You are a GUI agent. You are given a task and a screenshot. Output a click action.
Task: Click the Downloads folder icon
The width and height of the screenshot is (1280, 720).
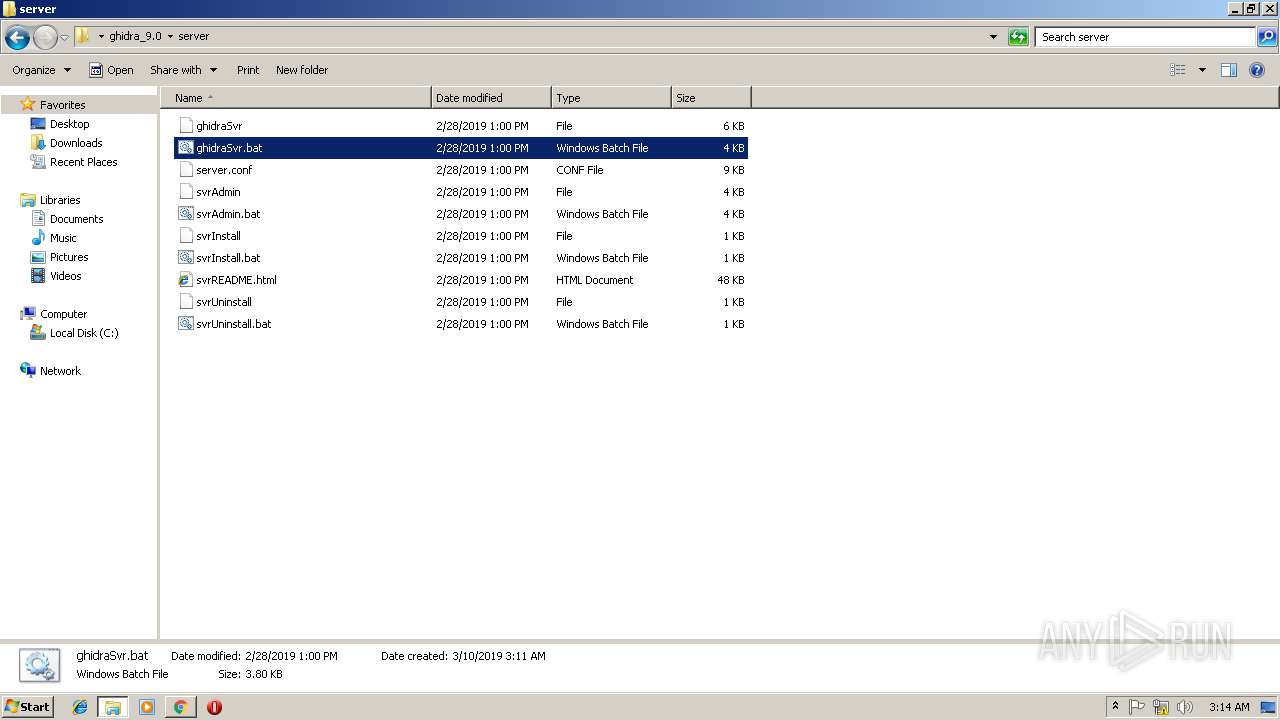click(x=38, y=143)
